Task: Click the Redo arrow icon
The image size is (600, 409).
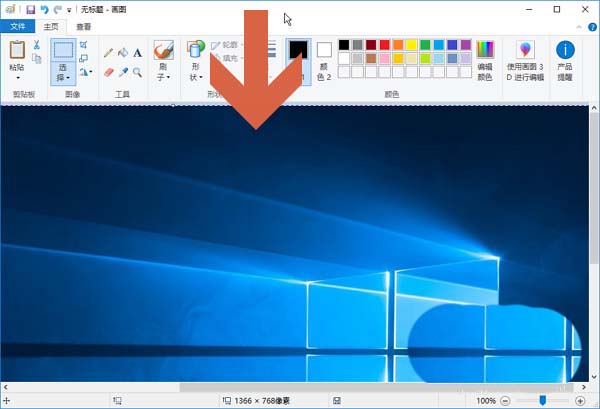Action: pyautogui.click(x=58, y=10)
